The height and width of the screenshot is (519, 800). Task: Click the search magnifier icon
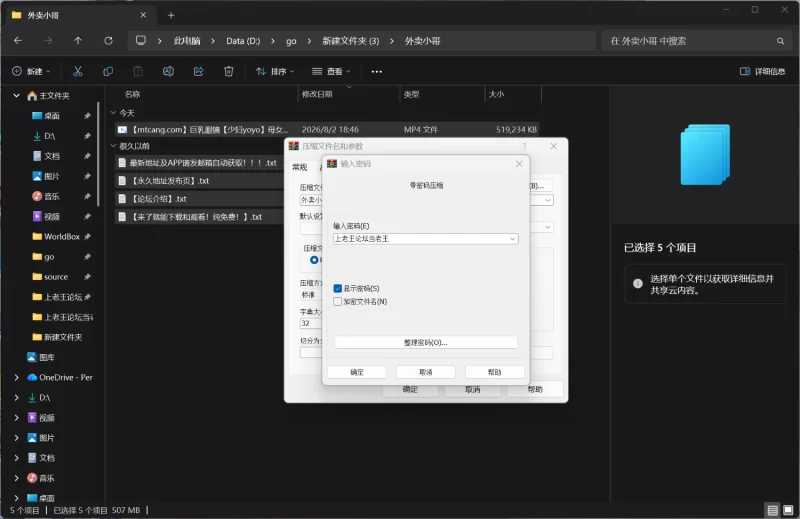(x=780, y=41)
